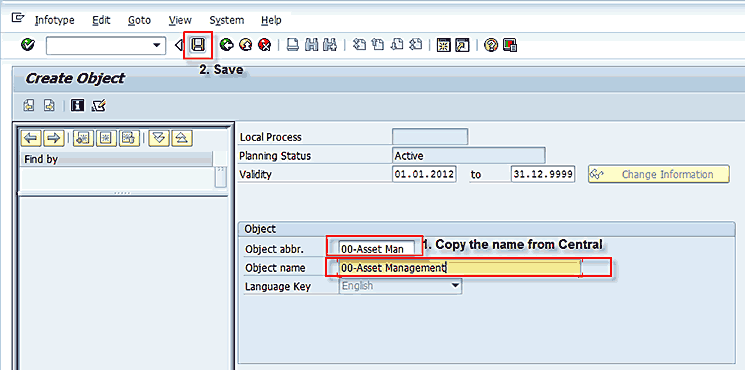
Task: Expand all with the down arrows button
Action: tap(159, 138)
